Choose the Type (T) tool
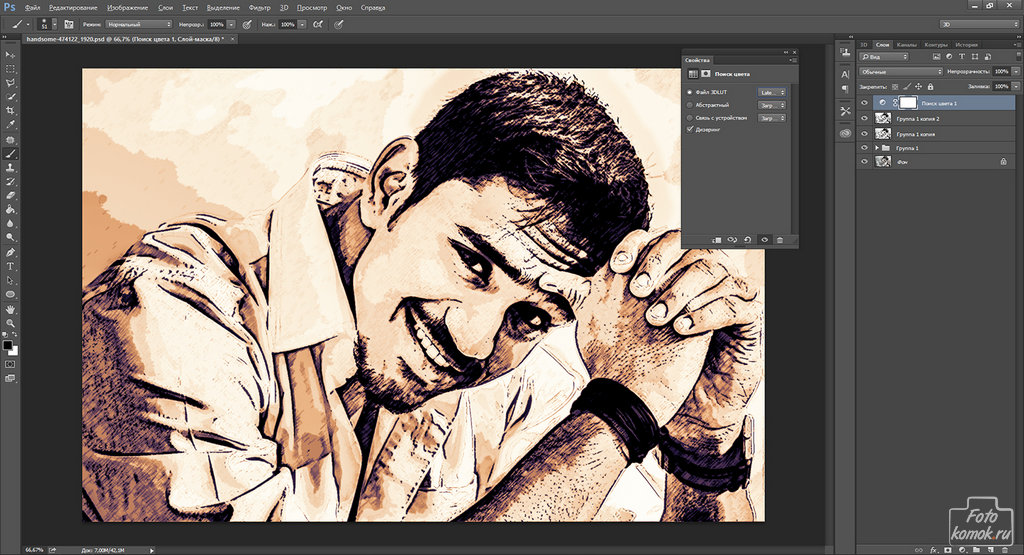The image size is (1024, 555). [10, 267]
